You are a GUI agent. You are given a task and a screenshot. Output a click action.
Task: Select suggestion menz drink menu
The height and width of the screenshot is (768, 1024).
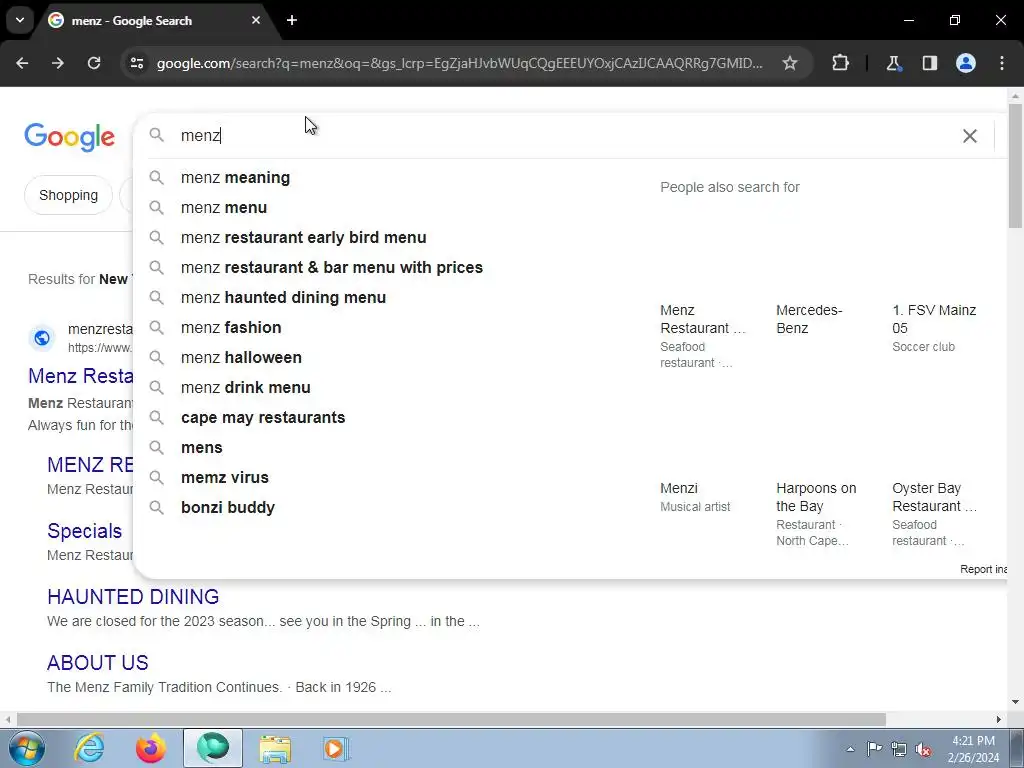click(246, 388)
